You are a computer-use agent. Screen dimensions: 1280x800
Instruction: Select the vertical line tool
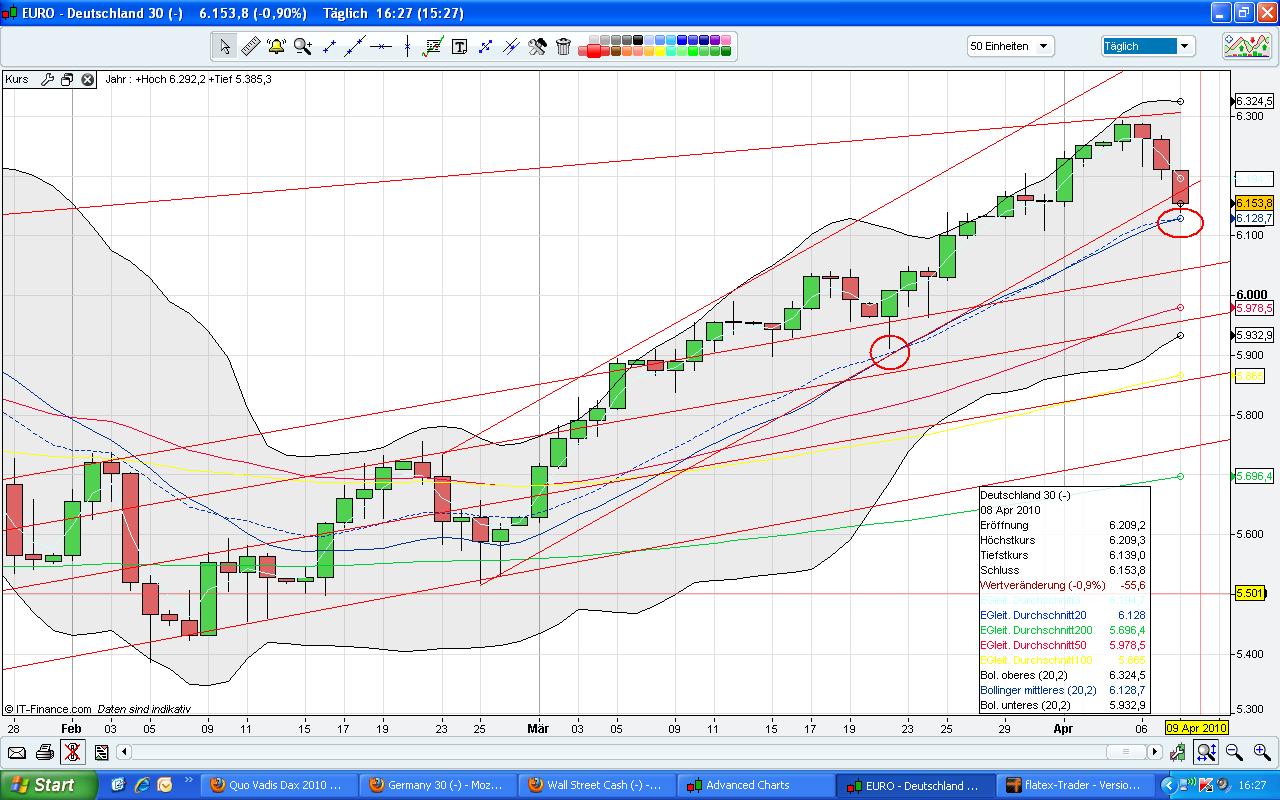click(407, 46)
